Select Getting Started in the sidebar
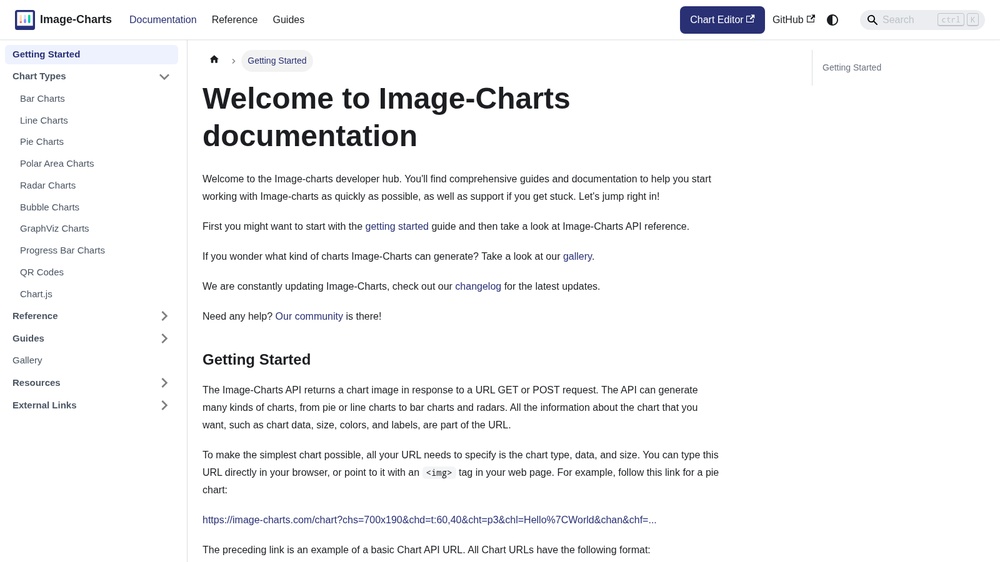Viewport: 1000px width, 562px height. 91,54
